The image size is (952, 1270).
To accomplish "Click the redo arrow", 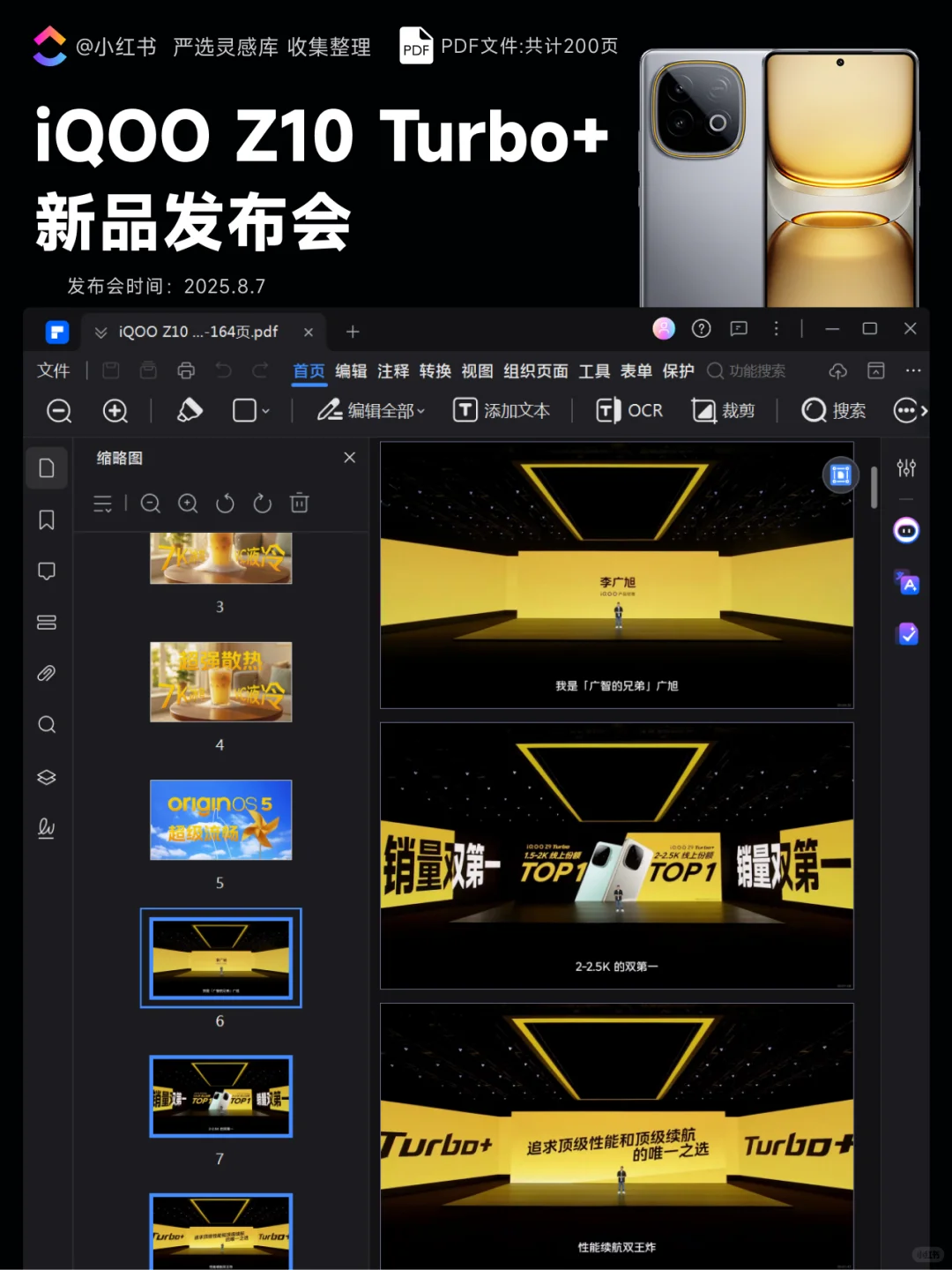I will coord(260,370).
